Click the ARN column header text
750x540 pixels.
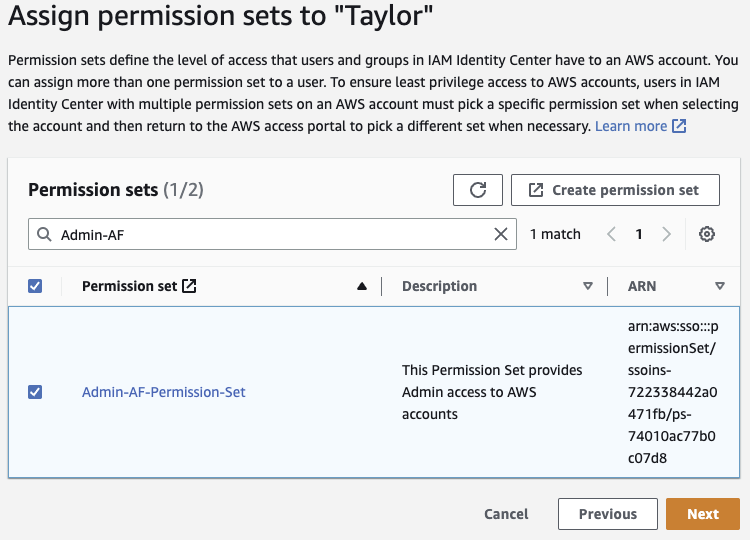click(x=642, y=286)
